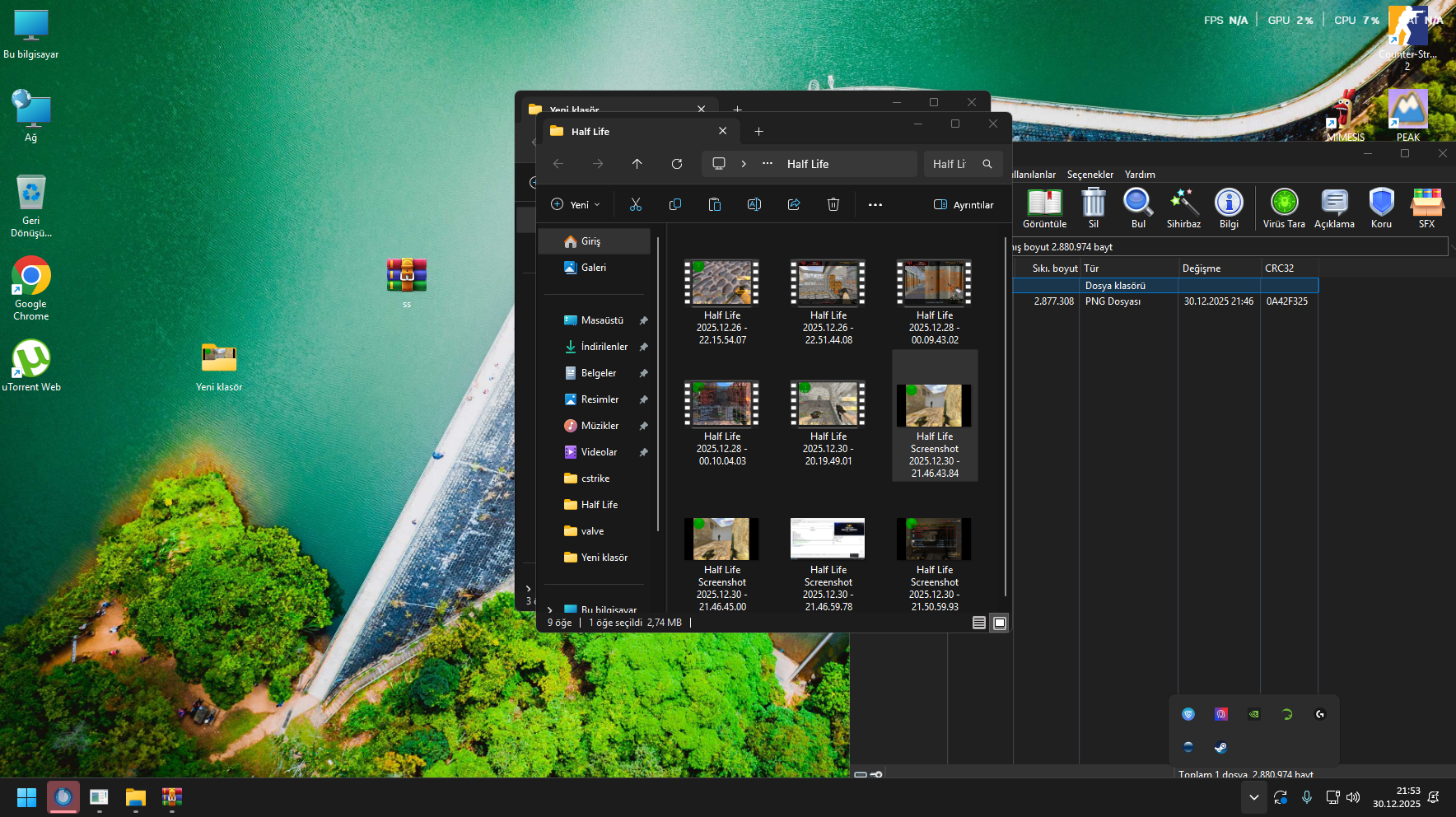Select the MIMESIS desktop shortcut
Image resolution: width=1456 pixels, height=817 pixels.
coord(1346,115)
